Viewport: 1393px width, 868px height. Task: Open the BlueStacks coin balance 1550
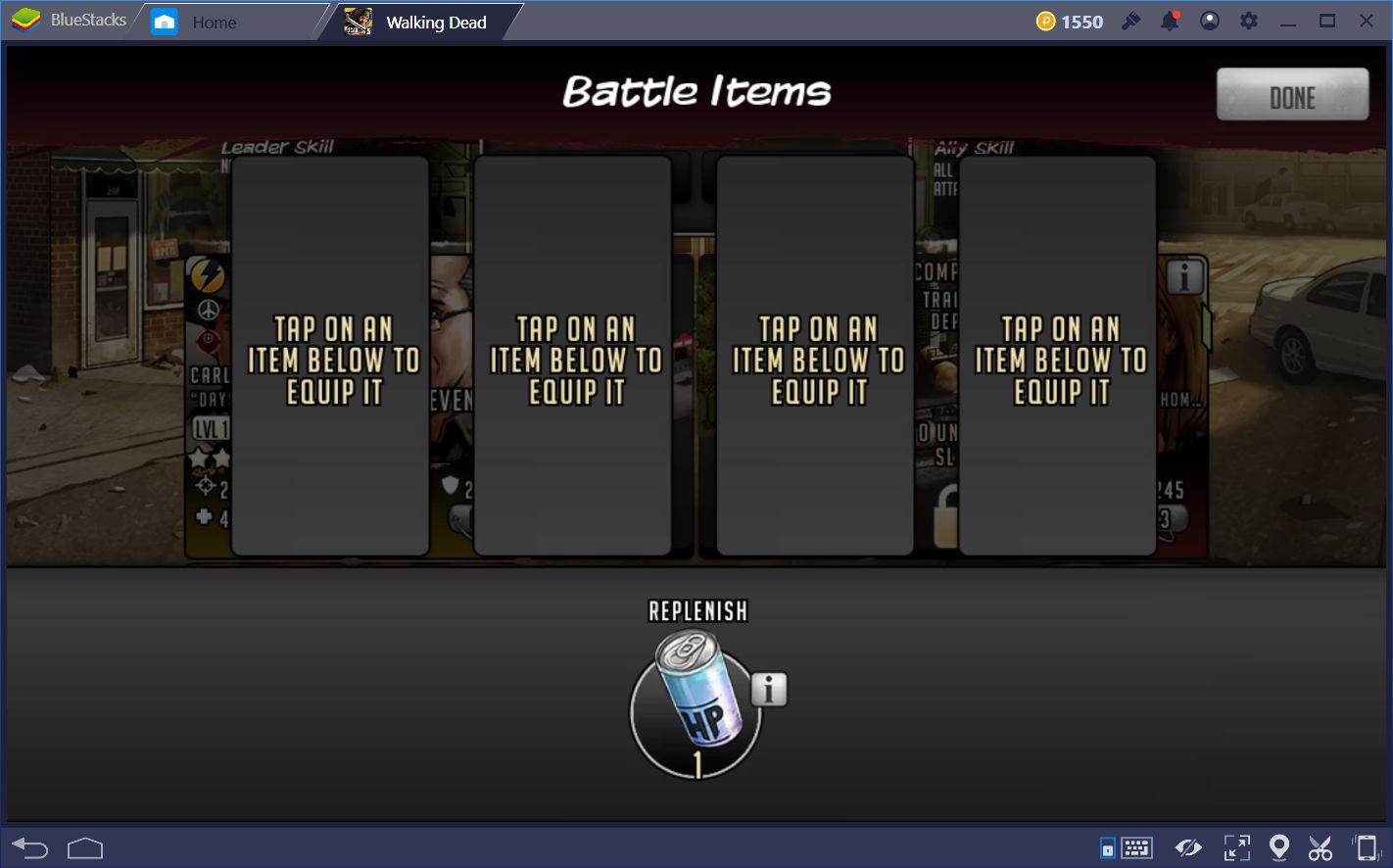point(1070,22)
